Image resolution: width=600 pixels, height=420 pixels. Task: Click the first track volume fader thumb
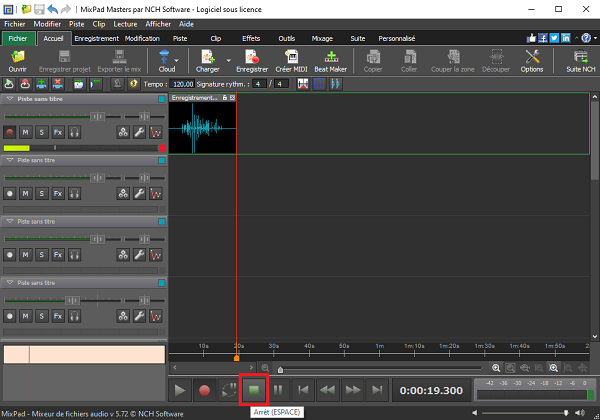click(x=98, y=116)
